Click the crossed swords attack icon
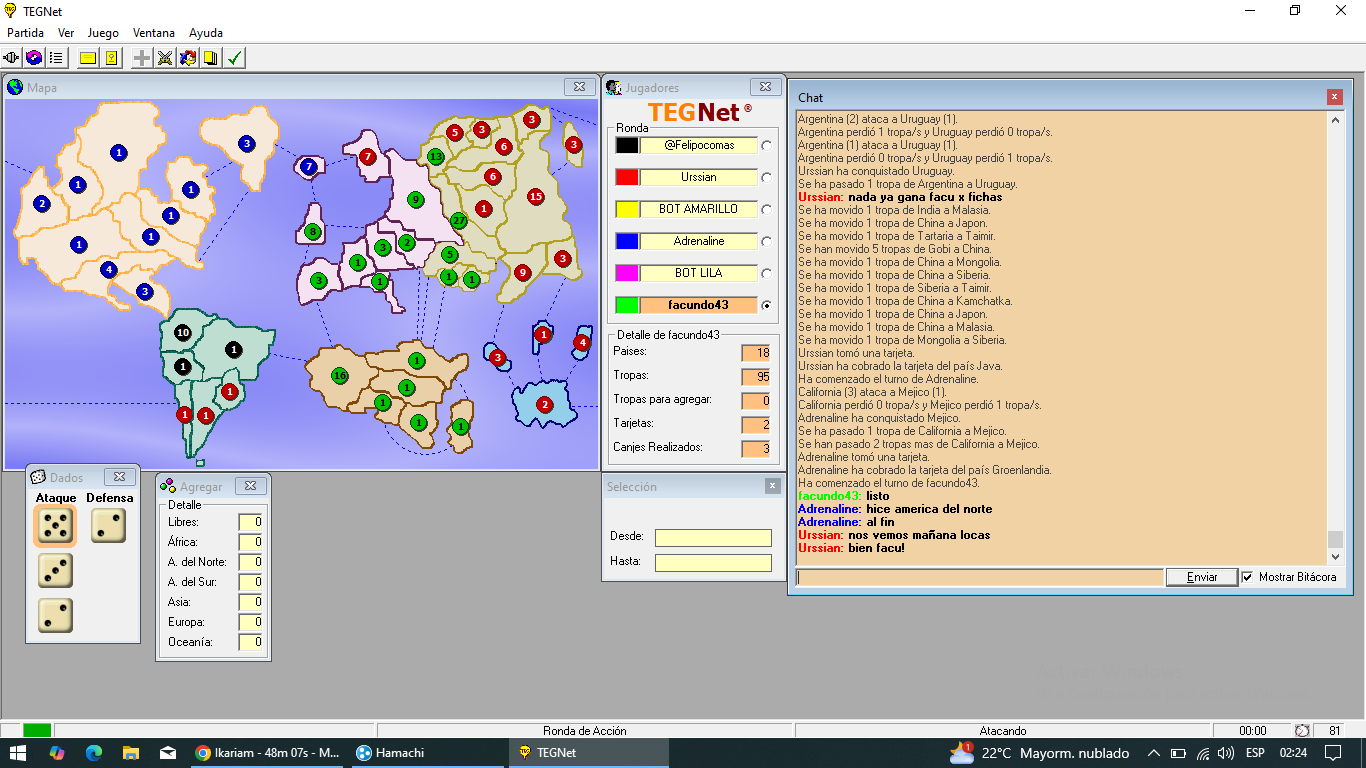1366x768 pixels. click(x=165, y=58)
